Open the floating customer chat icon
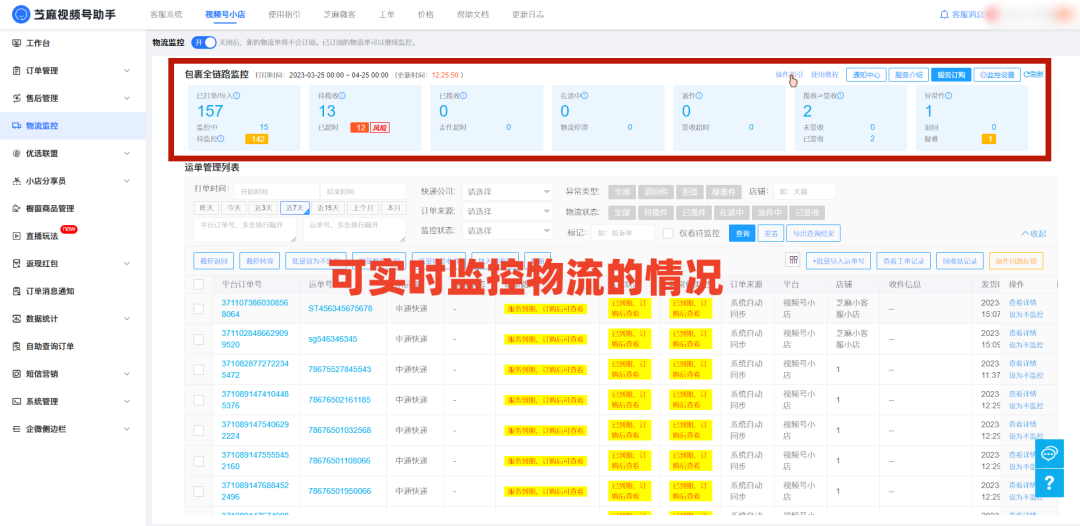Image resolution: width=1080 pixels, height=526 pixels. coord(1049,454)
